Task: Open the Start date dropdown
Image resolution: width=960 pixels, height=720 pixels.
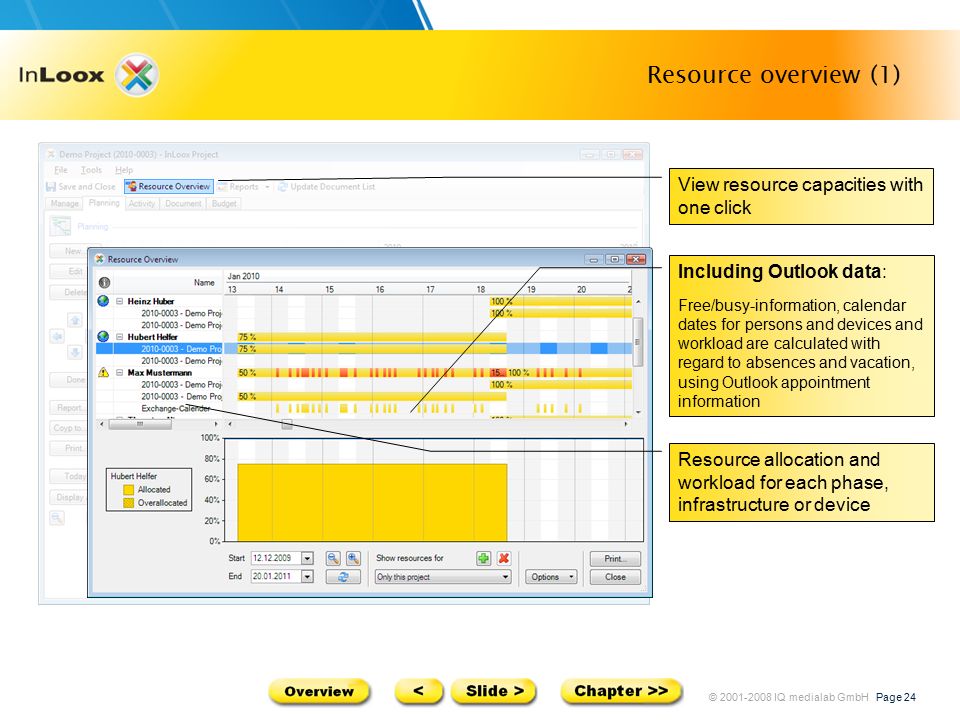Action: click(307, 558)
